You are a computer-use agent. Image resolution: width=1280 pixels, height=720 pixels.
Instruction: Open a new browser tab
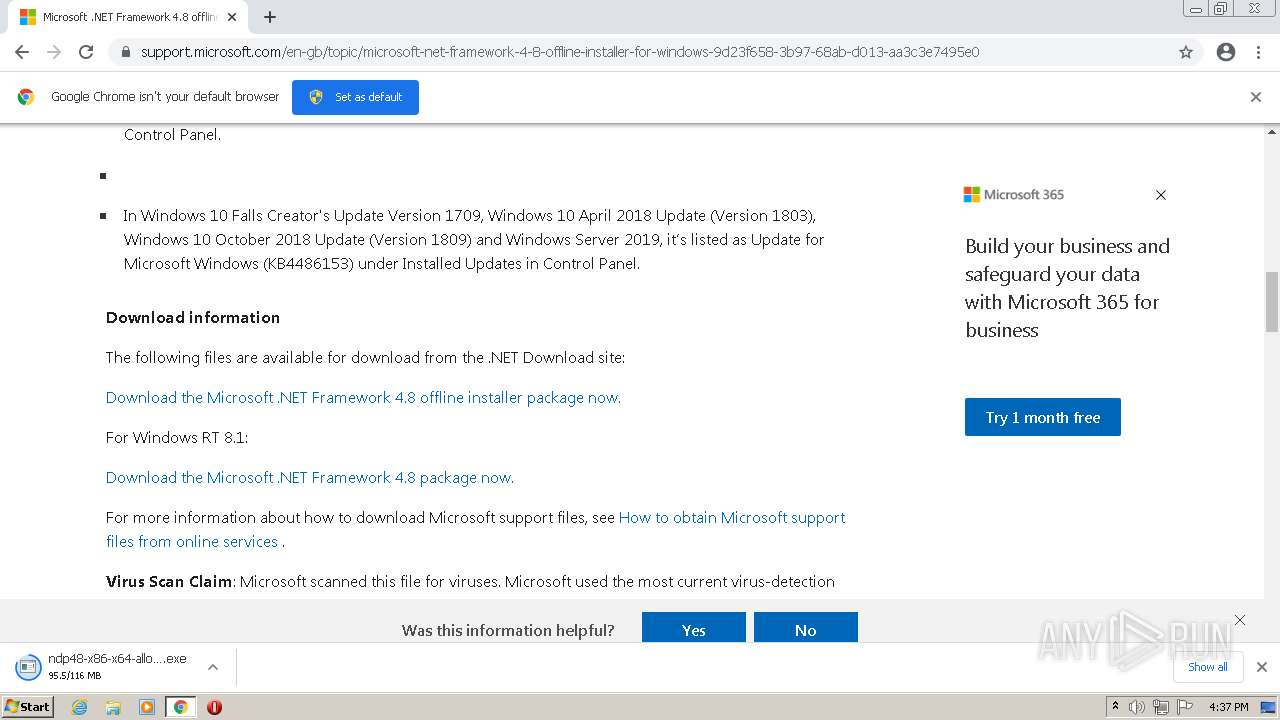270,17
